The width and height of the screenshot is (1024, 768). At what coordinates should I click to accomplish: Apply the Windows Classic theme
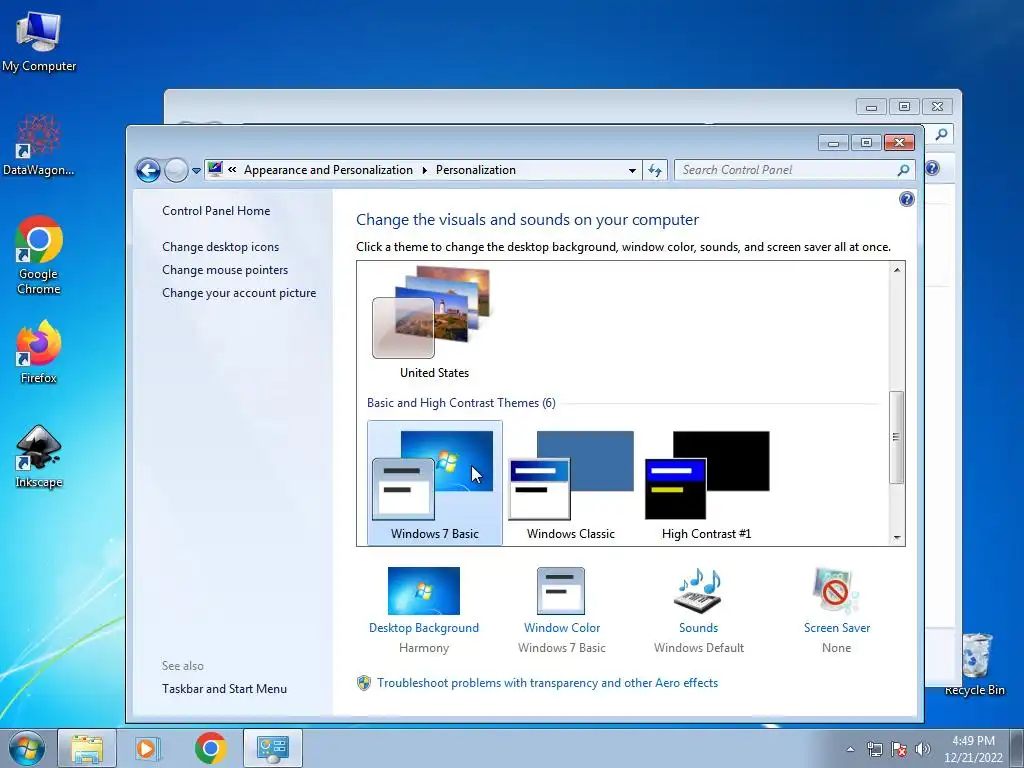(571, 483)
